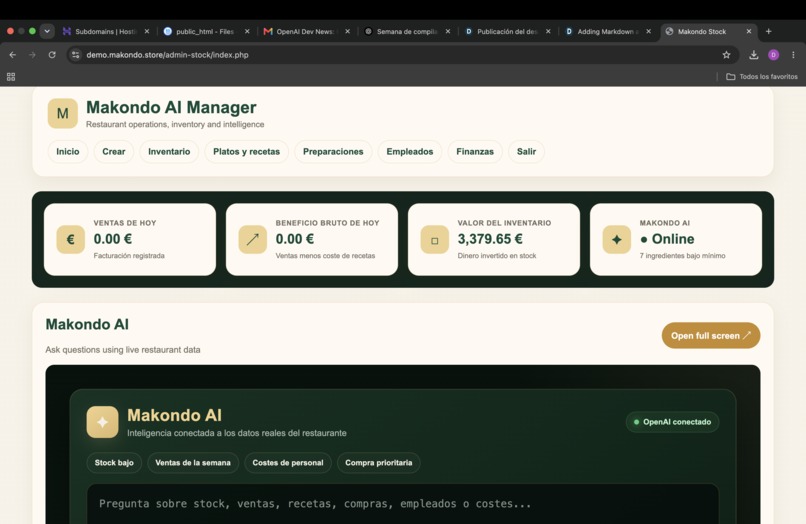Close the Adding Markdown tab

649,31
